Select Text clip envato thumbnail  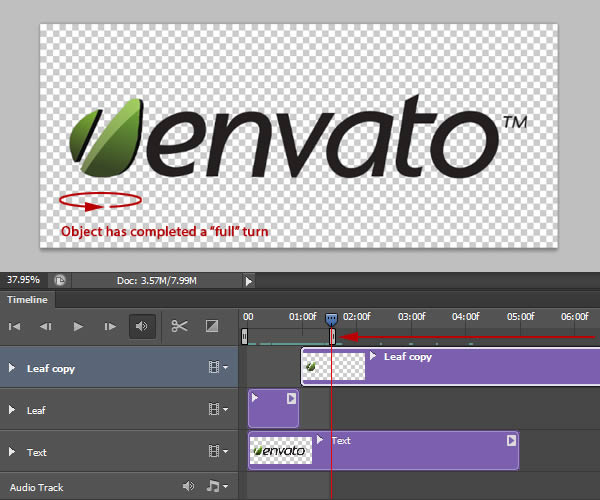click(x=281, y=451)
